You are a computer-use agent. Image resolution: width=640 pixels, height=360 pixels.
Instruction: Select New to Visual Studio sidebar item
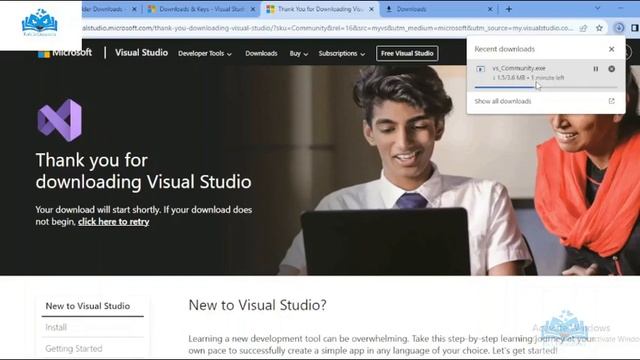pyautogui.click(x=88, y=306)
